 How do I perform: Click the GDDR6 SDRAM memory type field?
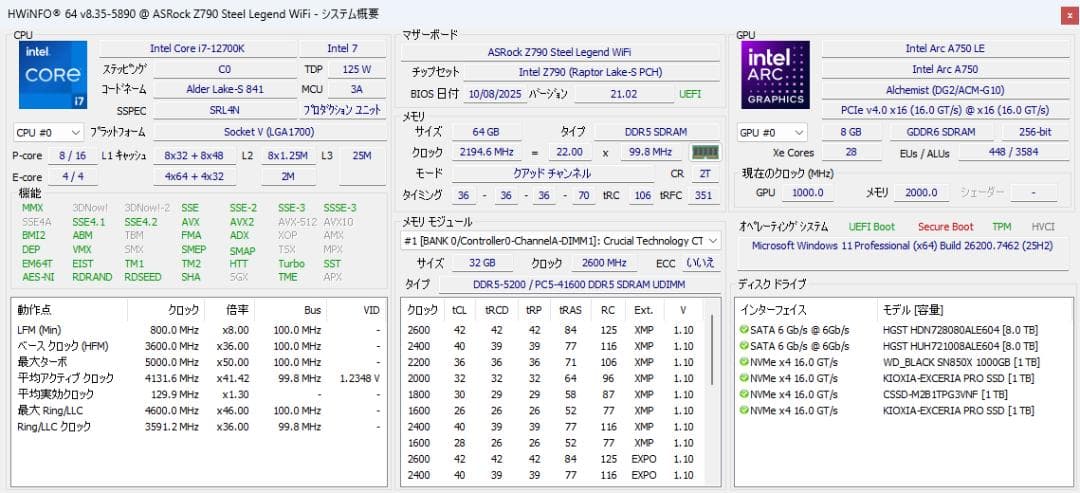[x=942, y=132]
